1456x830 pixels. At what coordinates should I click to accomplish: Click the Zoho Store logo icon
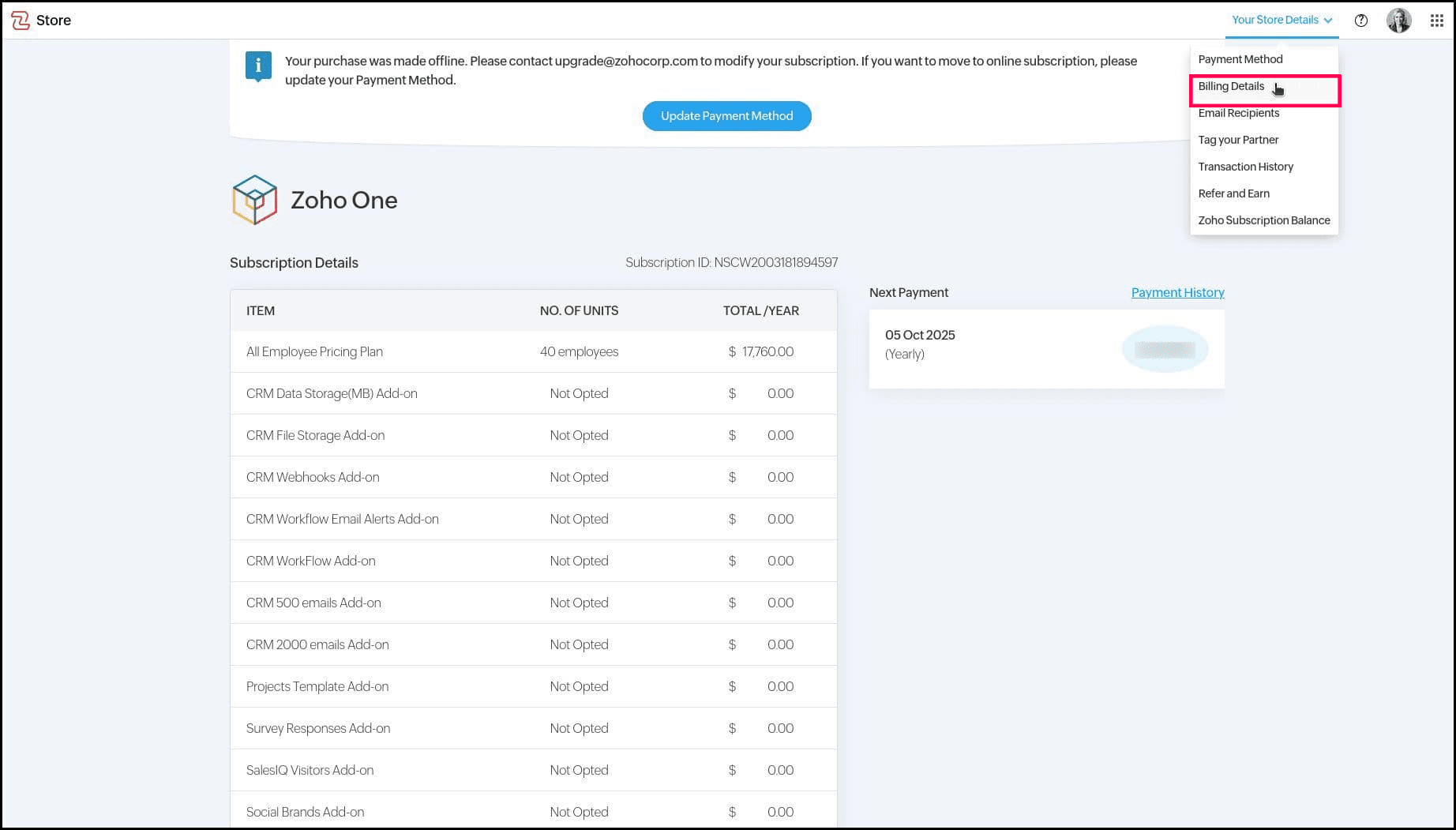tap(21, 20)
